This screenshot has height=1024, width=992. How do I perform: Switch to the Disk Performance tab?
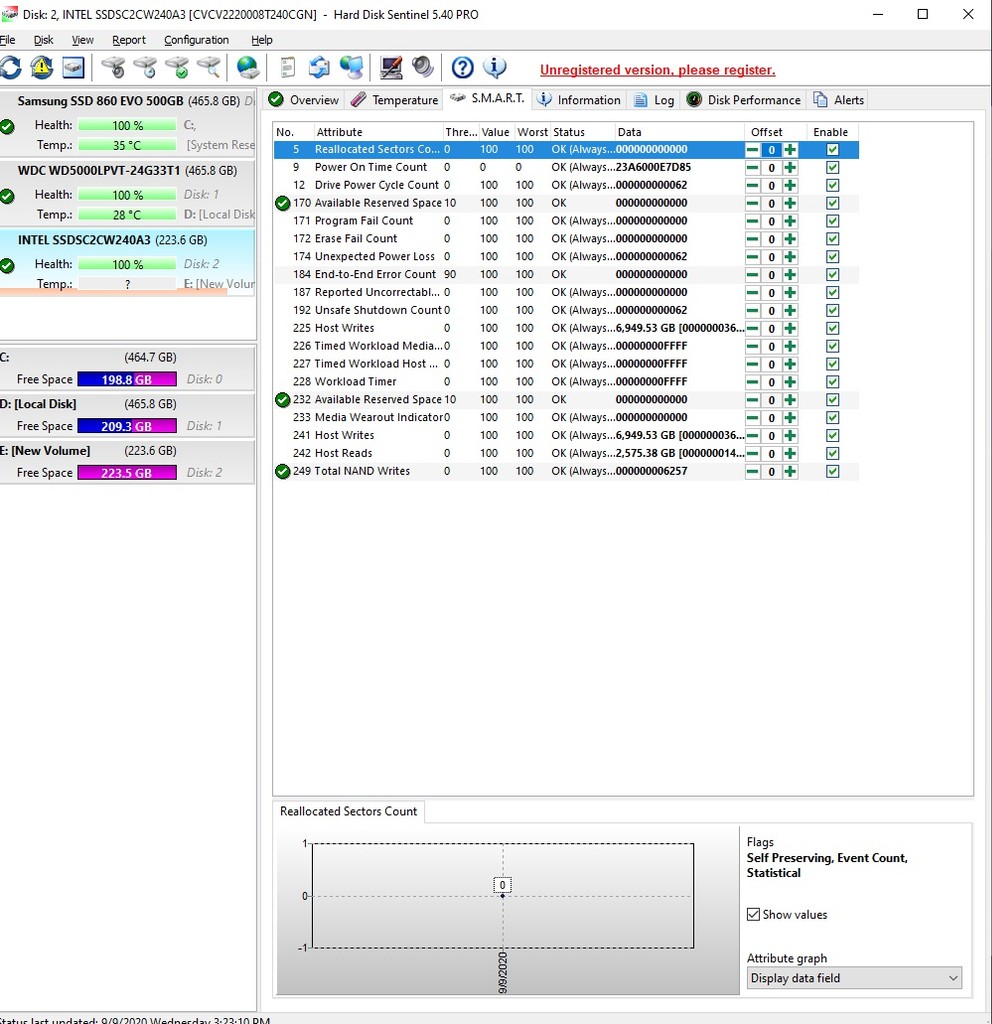click(x=743, y=100)
